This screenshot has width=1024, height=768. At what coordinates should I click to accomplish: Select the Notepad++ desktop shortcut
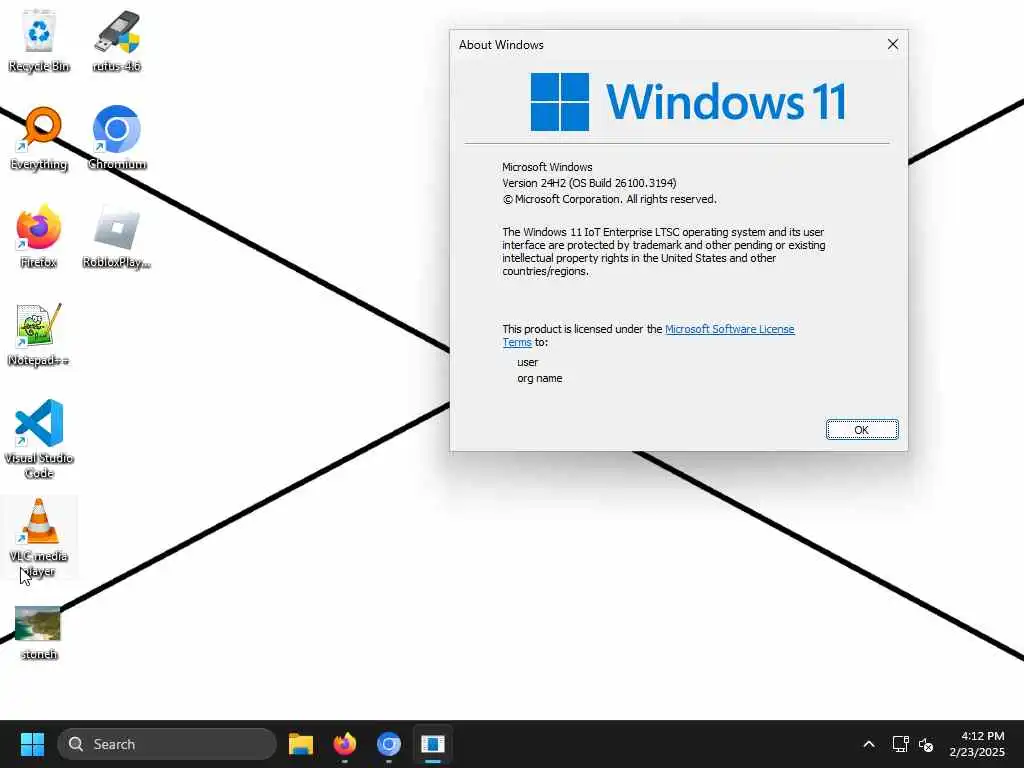(x=39, y=334)
